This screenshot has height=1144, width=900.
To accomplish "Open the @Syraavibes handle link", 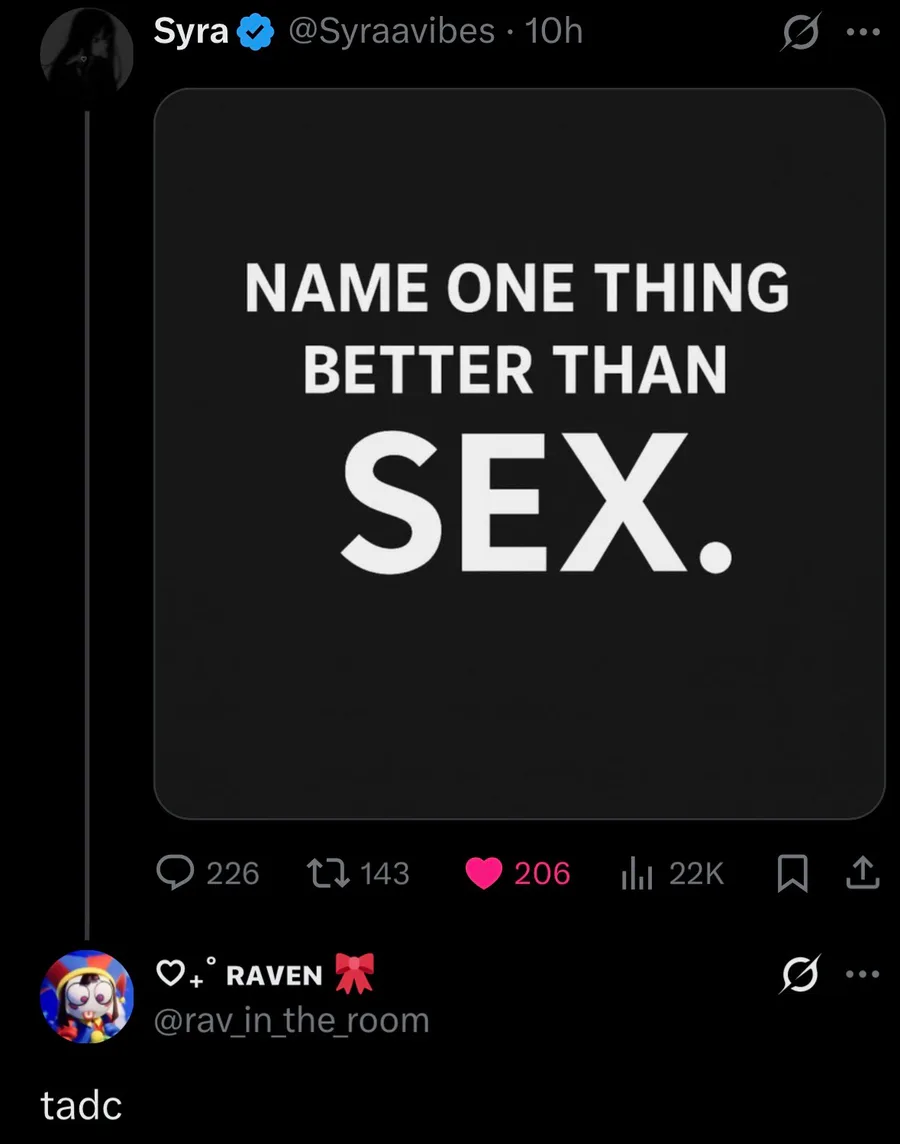I will pos(392,31).
